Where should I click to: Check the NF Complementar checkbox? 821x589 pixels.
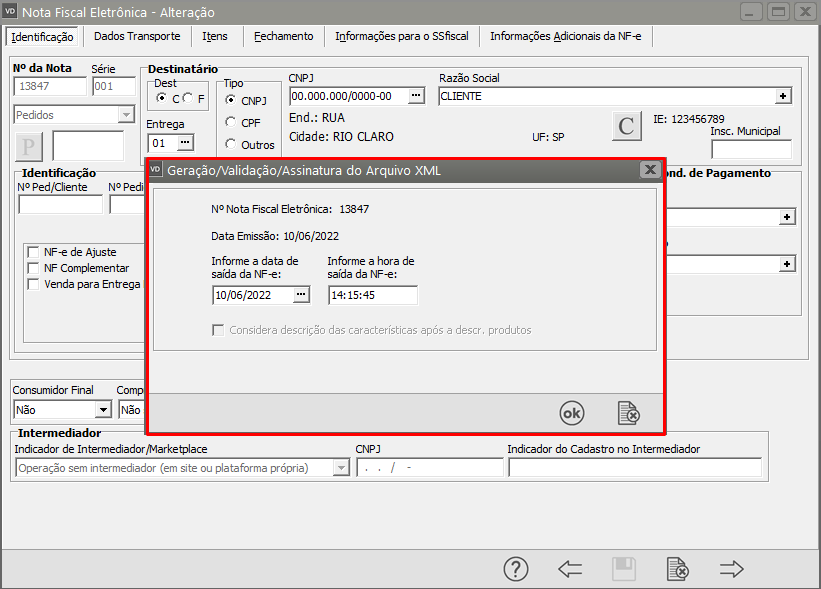point(33,268)
